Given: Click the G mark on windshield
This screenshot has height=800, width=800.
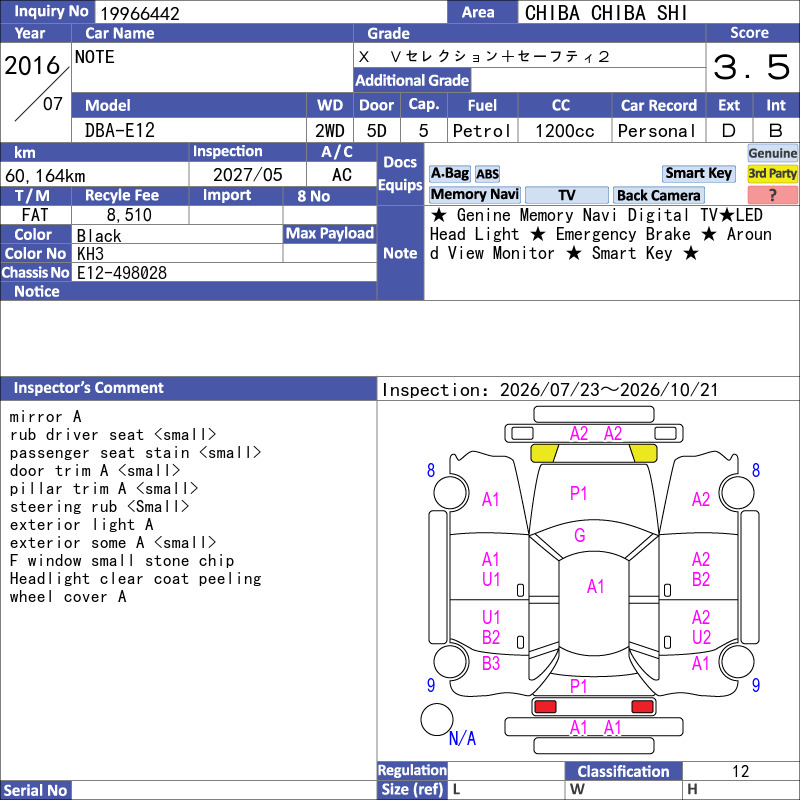Looking at the screenshot, I should tap(580, 535).
